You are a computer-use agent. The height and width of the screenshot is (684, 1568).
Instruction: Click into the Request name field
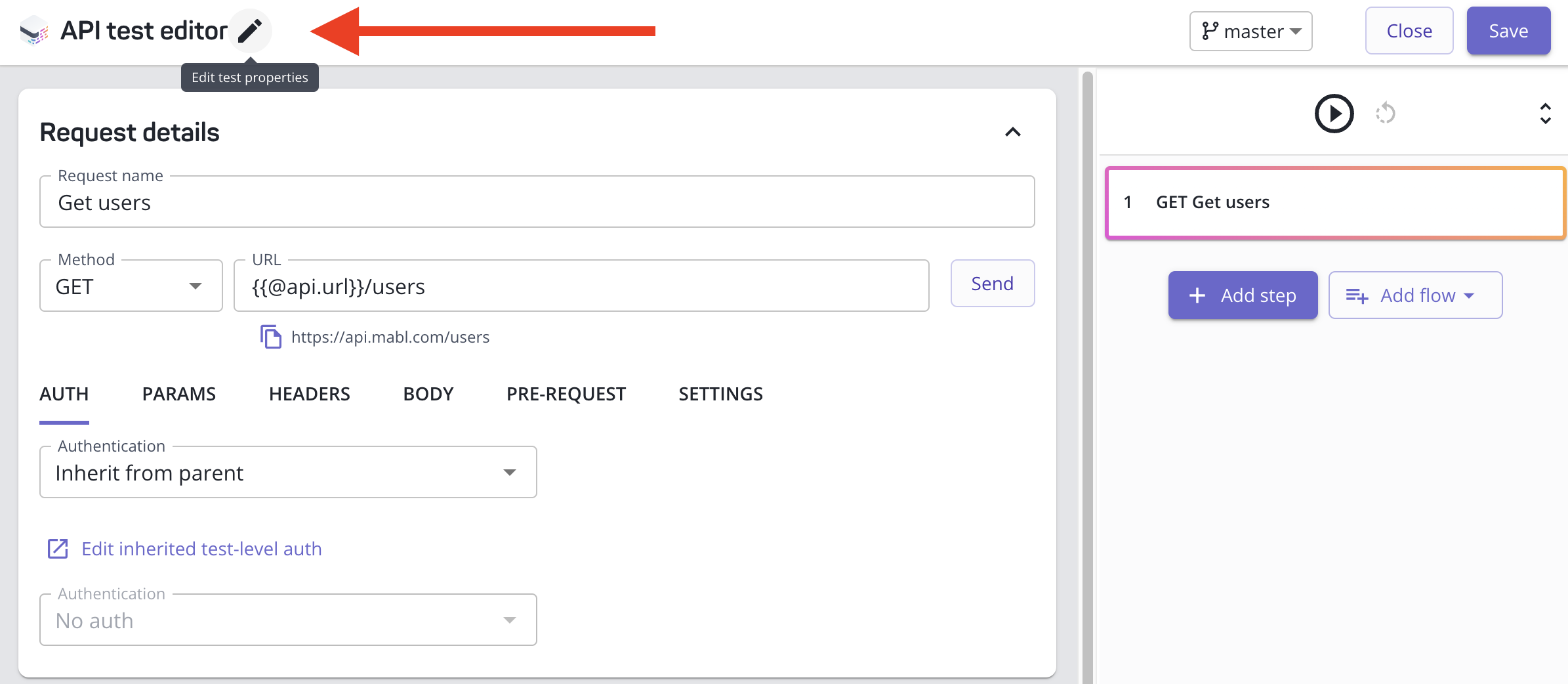pos(537,202)
